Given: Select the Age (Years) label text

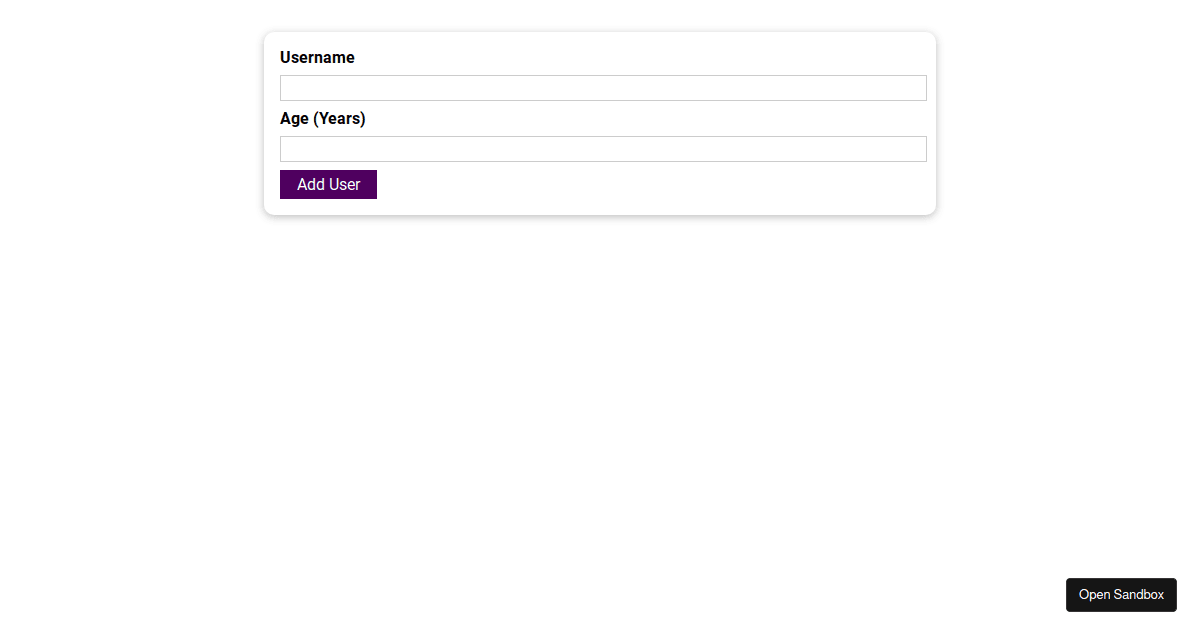Looking at the screenshot, I should point(323,119).
